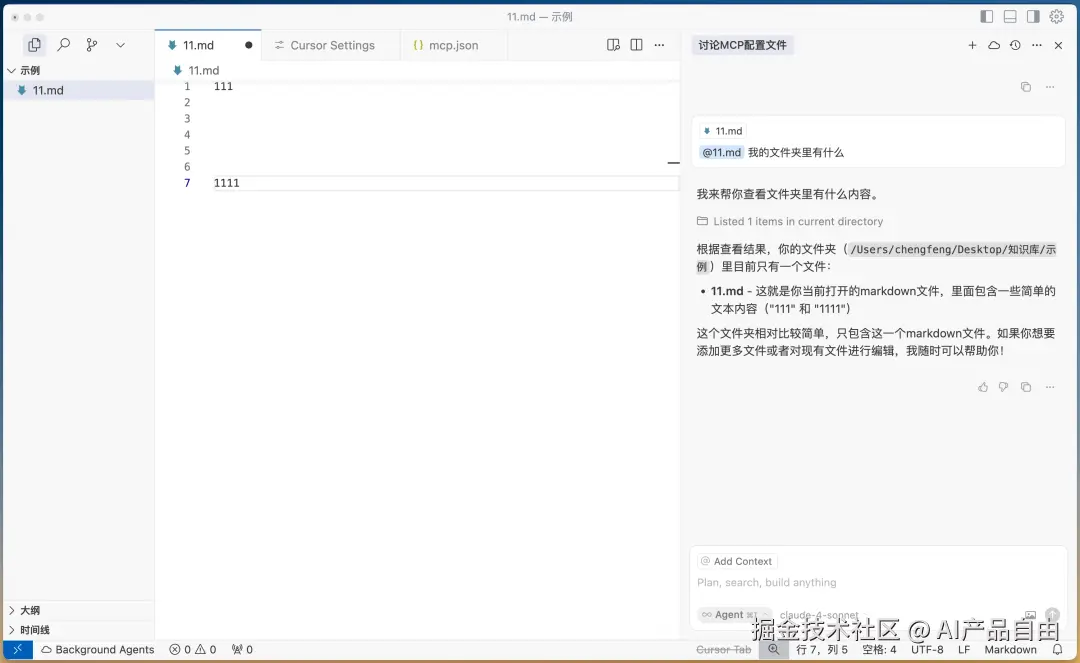This screenshot has height=663, width=1080.
Task: Go to line via 行 7, 列 5
Action: click(821, 649)
